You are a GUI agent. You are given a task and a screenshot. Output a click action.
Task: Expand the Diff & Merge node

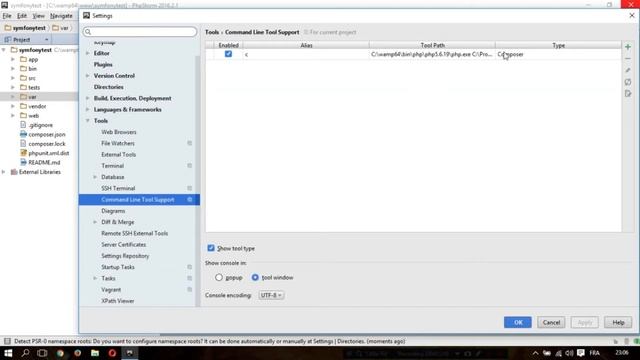(x=95, y=222)
